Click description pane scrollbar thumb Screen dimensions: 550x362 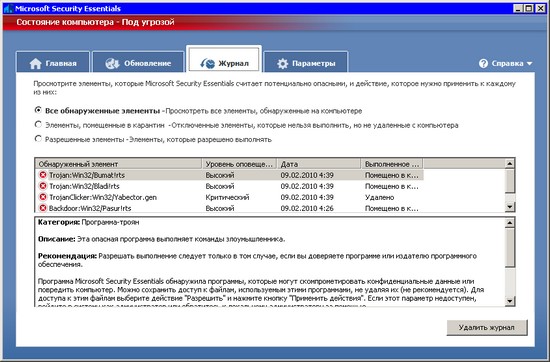click(510, 247)
